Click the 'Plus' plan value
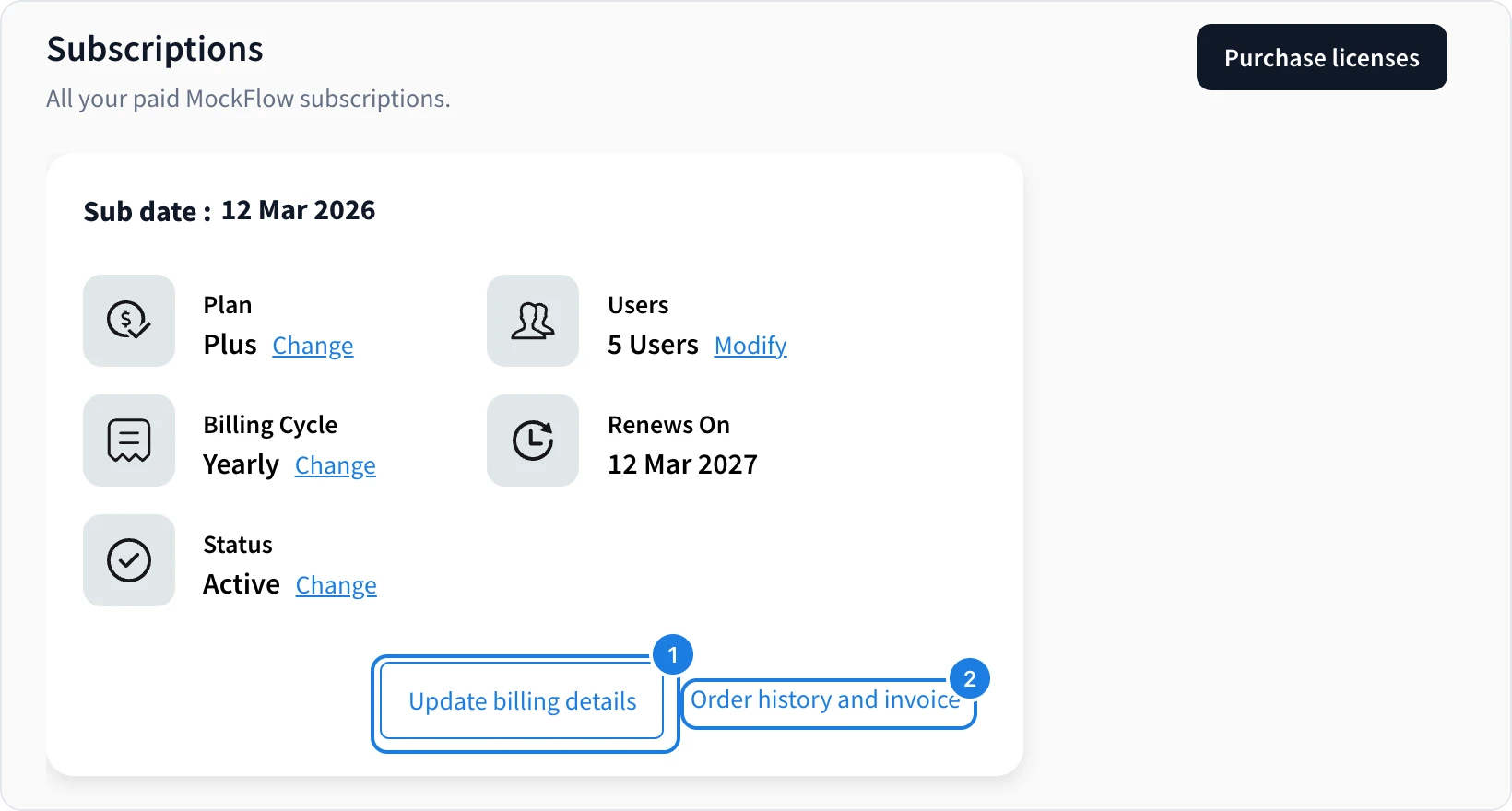 click(230, 345)
